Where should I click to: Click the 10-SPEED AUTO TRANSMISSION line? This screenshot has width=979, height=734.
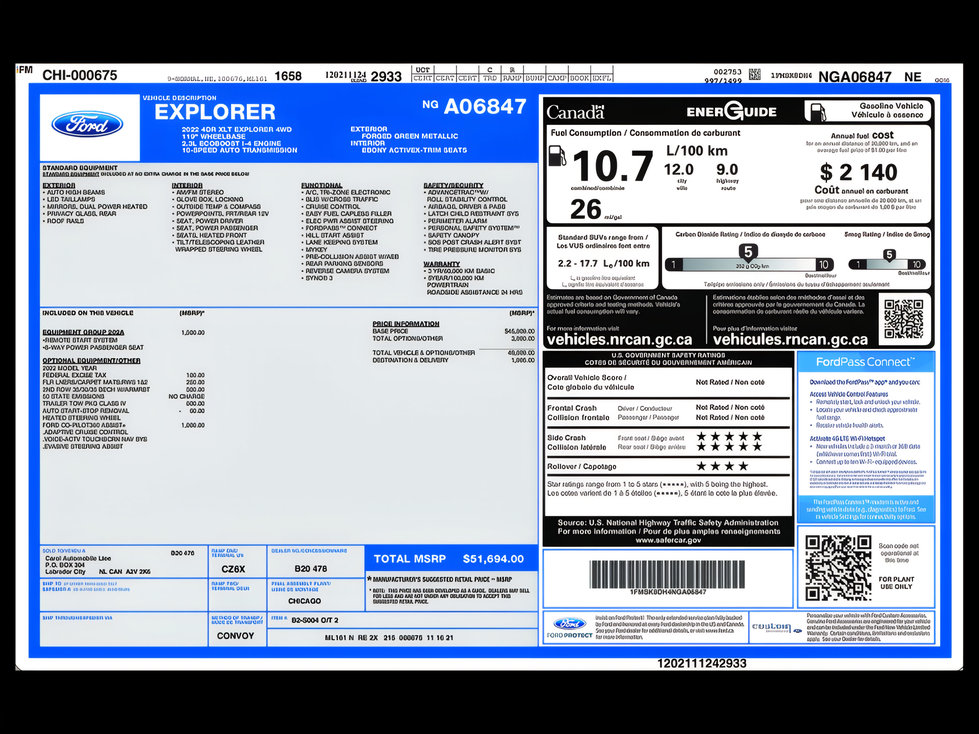tap(239, 150)
